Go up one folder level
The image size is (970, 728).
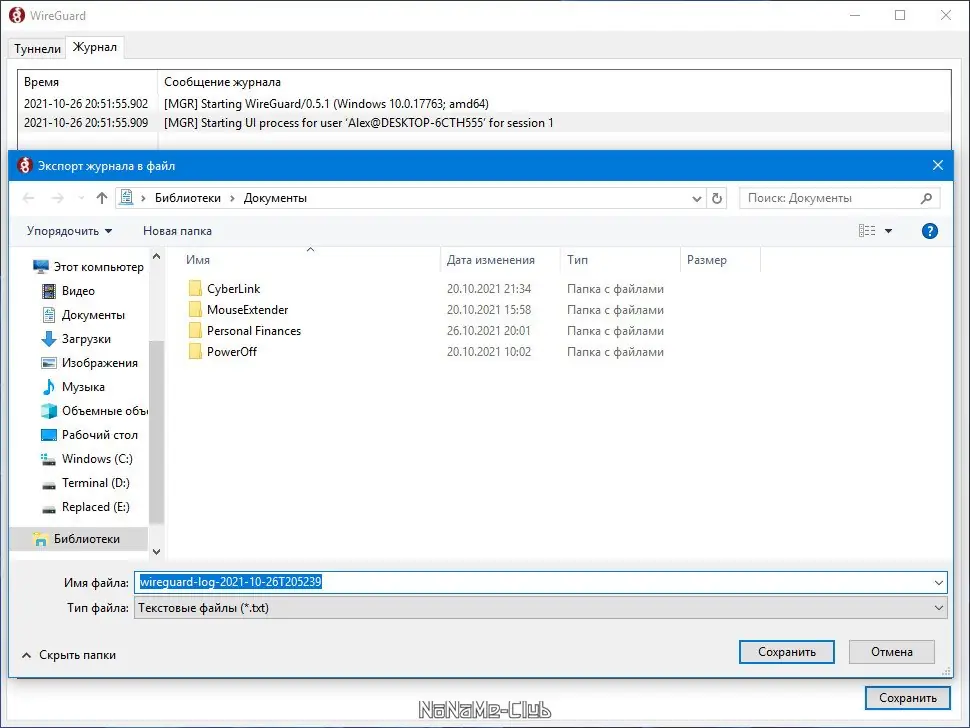click(101, 198)
